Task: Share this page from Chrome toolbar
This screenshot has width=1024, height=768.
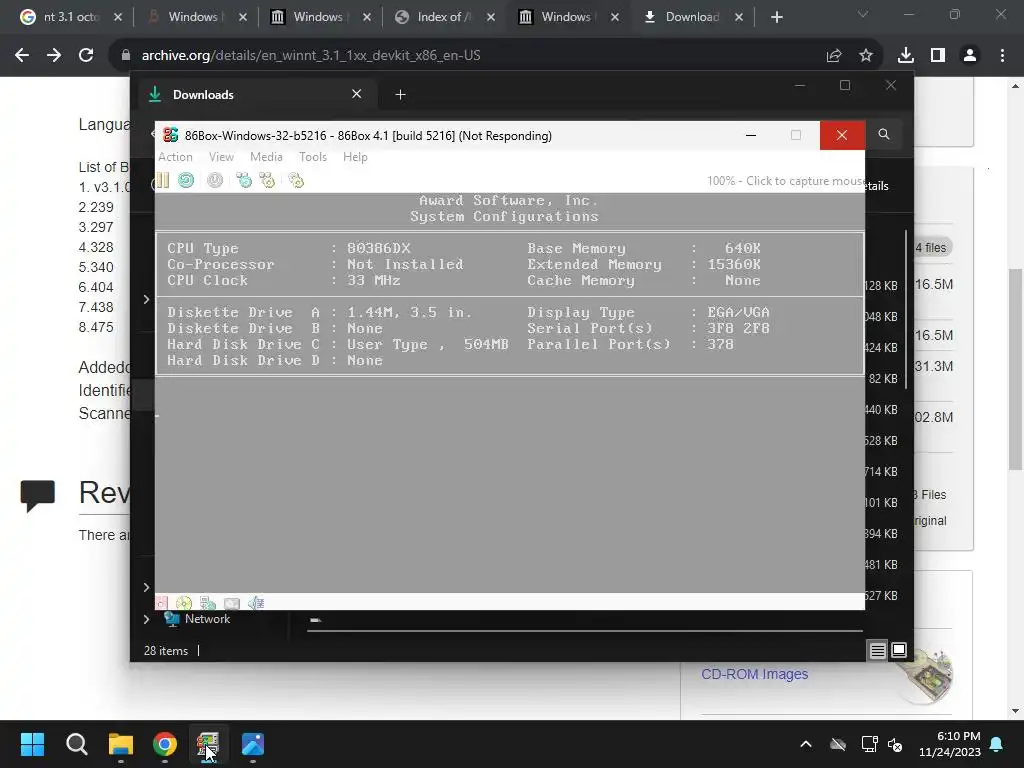Action: tap(834, 56)
